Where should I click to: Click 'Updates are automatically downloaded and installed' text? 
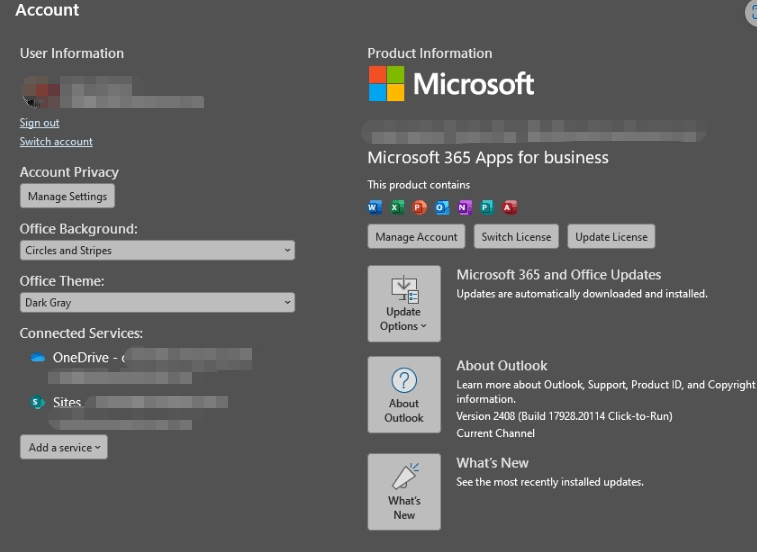click(582, 294)
